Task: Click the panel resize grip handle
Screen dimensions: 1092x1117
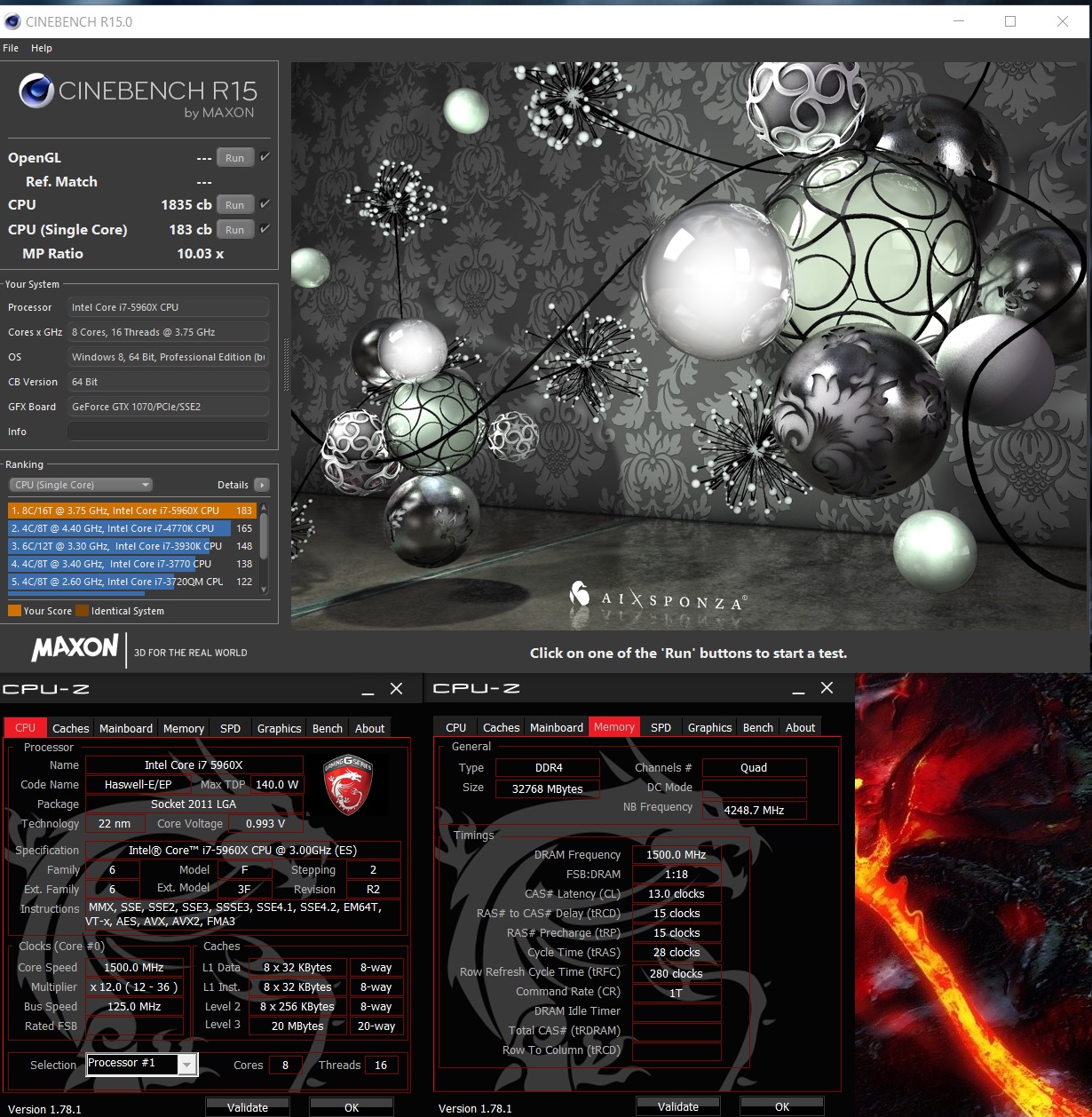Action: tap(285, 364)
